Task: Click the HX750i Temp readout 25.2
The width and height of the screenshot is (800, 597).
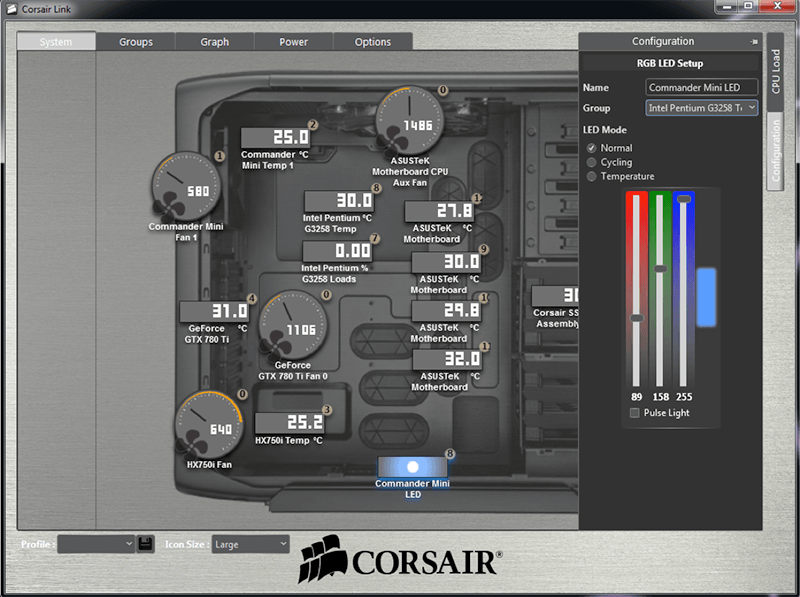Action: coord(290,422)
